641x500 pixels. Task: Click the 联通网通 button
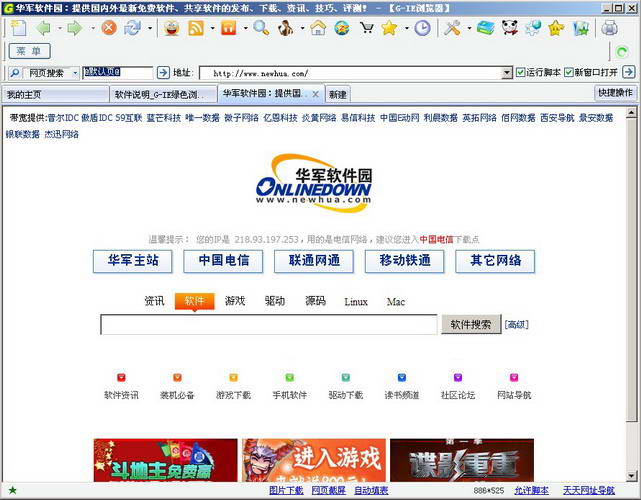pyautogui.click(x=314, y=261)
